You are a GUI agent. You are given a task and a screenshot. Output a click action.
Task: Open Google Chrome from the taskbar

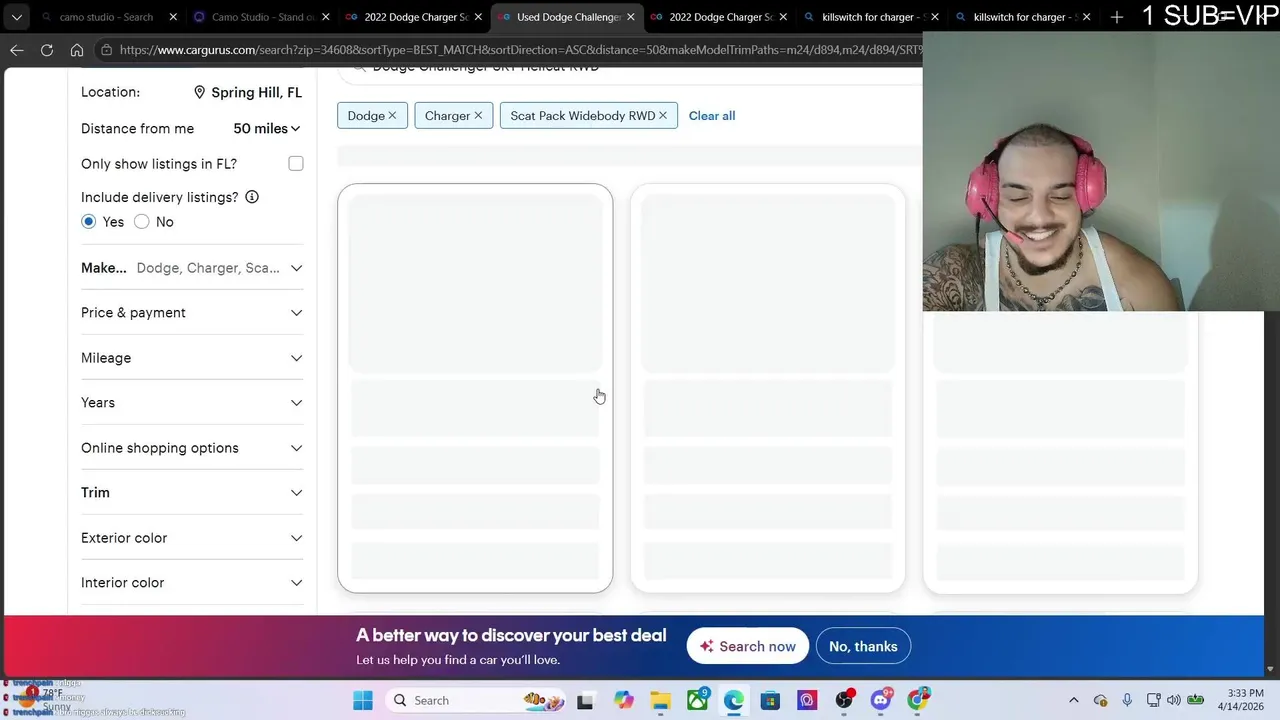click(918, 700)
